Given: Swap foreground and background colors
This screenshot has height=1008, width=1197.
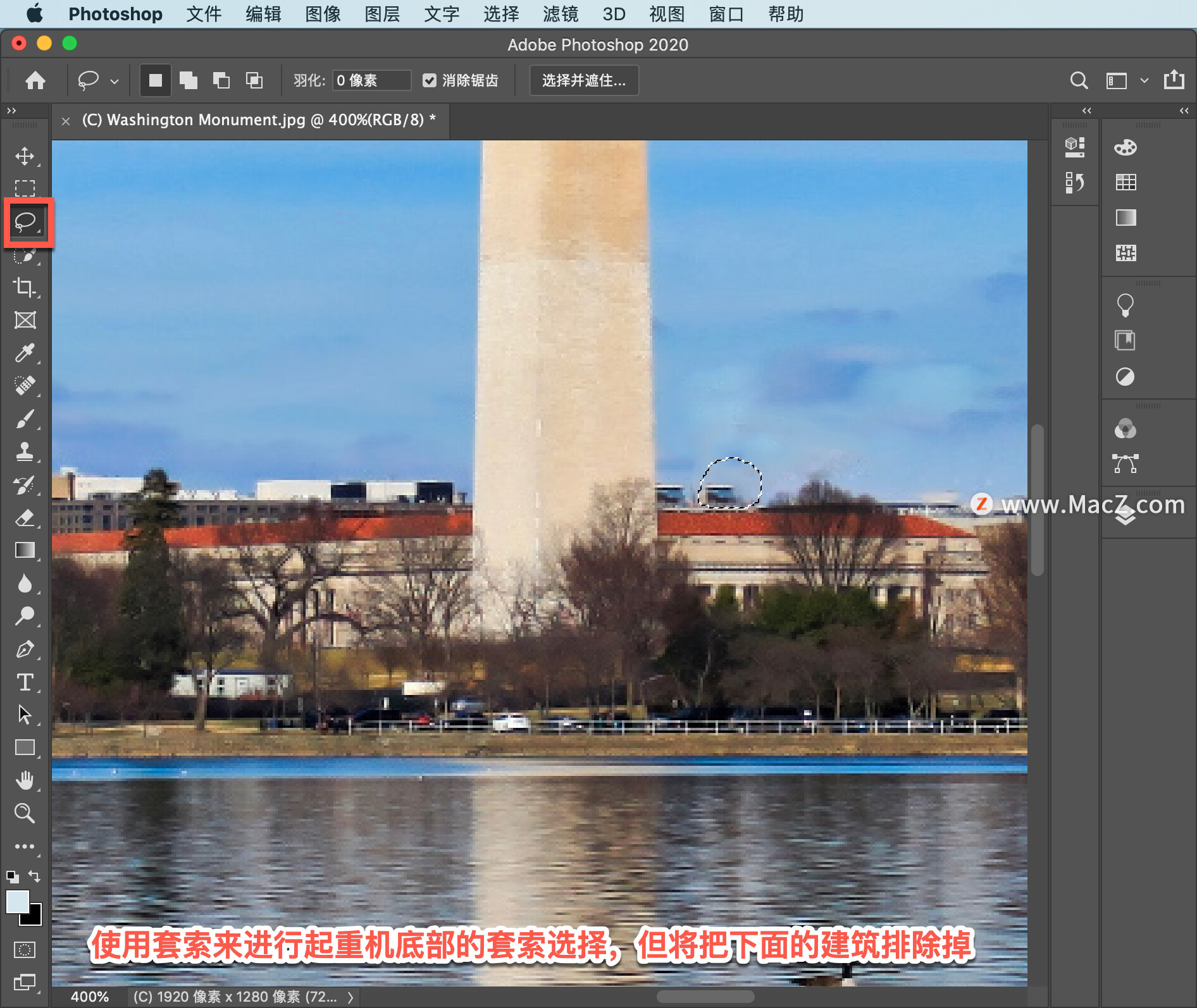Looking at the screenshot, I should pos(35,876).
